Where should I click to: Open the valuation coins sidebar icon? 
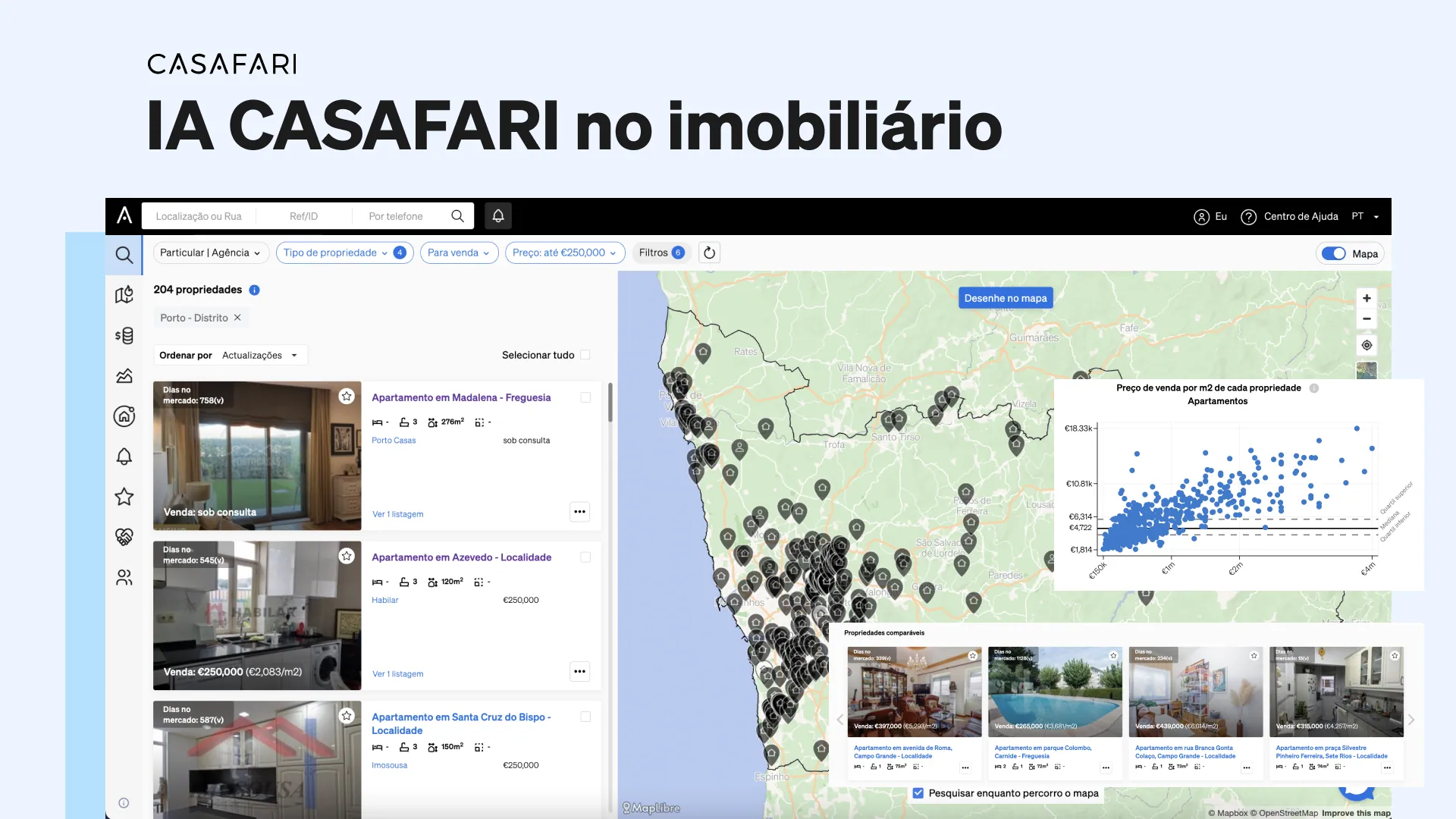pos(124,335)
